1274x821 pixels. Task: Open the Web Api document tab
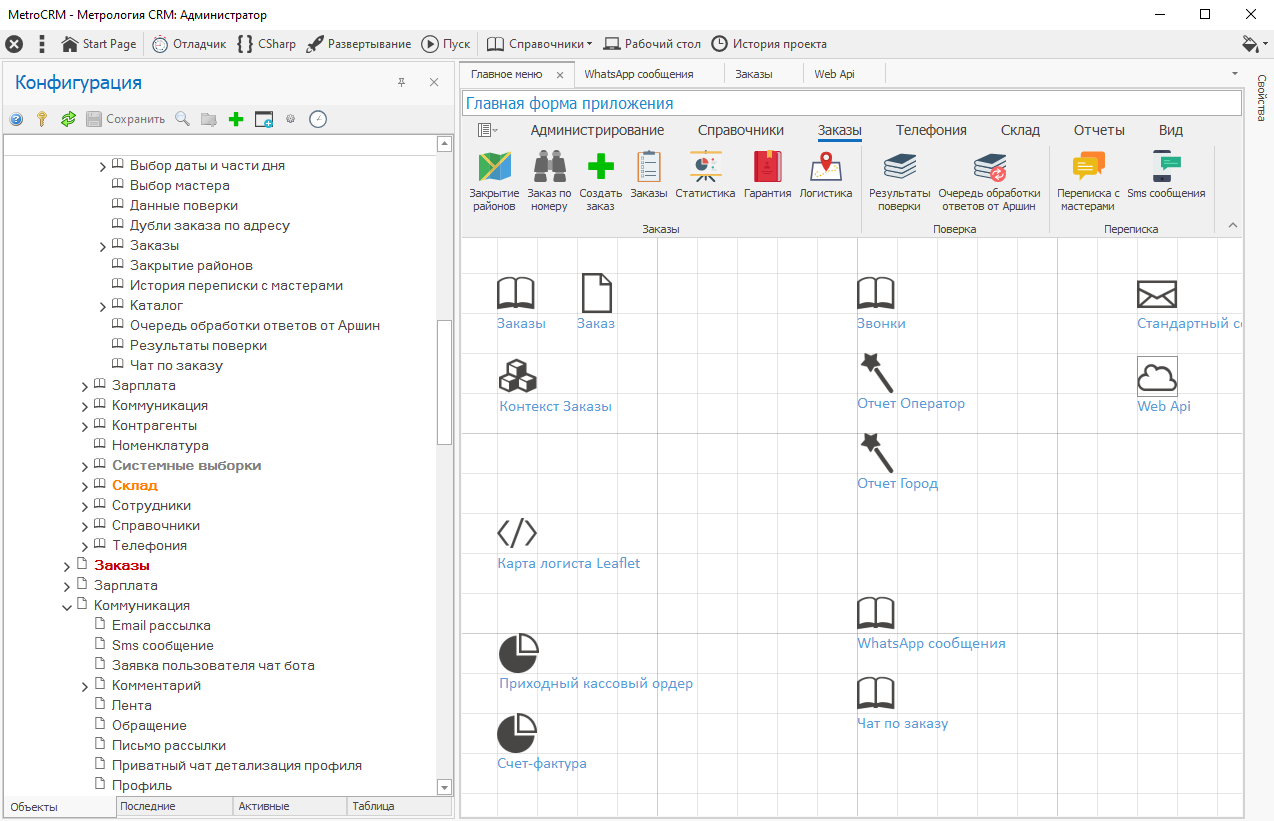[834, 74]
